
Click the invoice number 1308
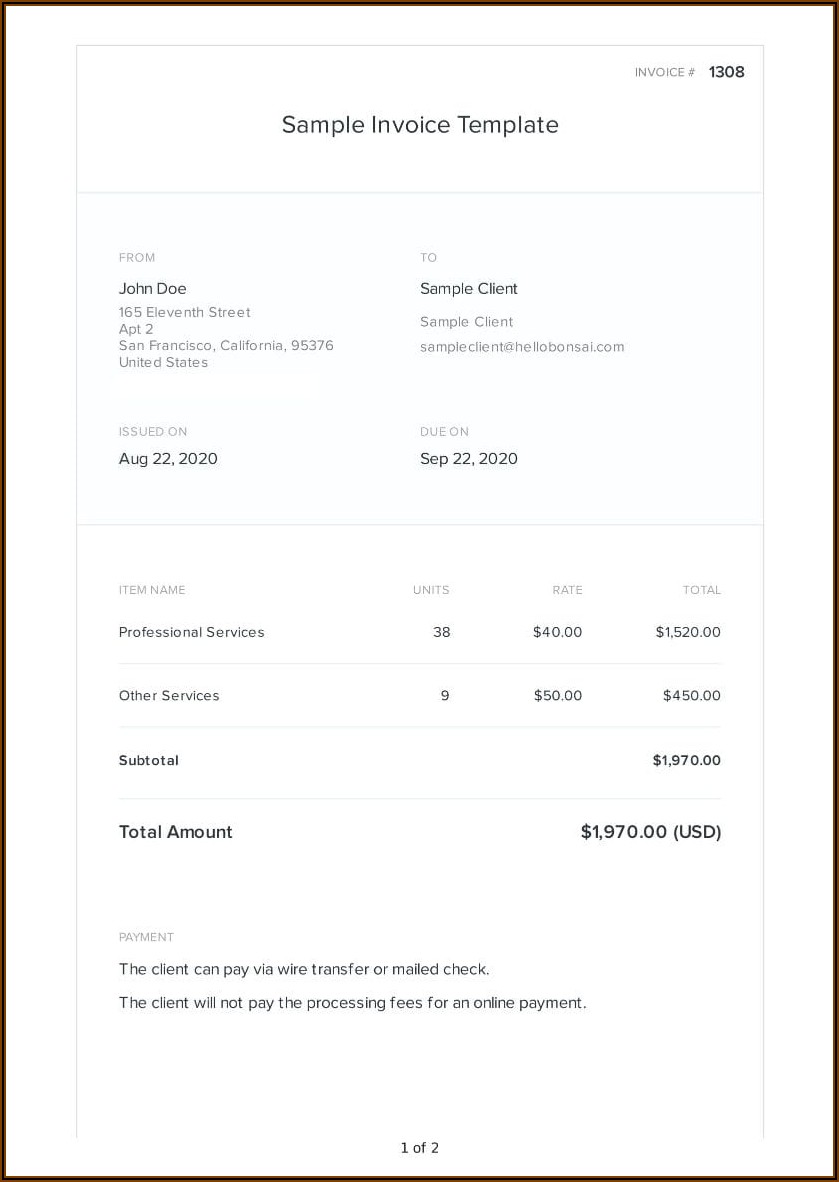coord(726,72)
